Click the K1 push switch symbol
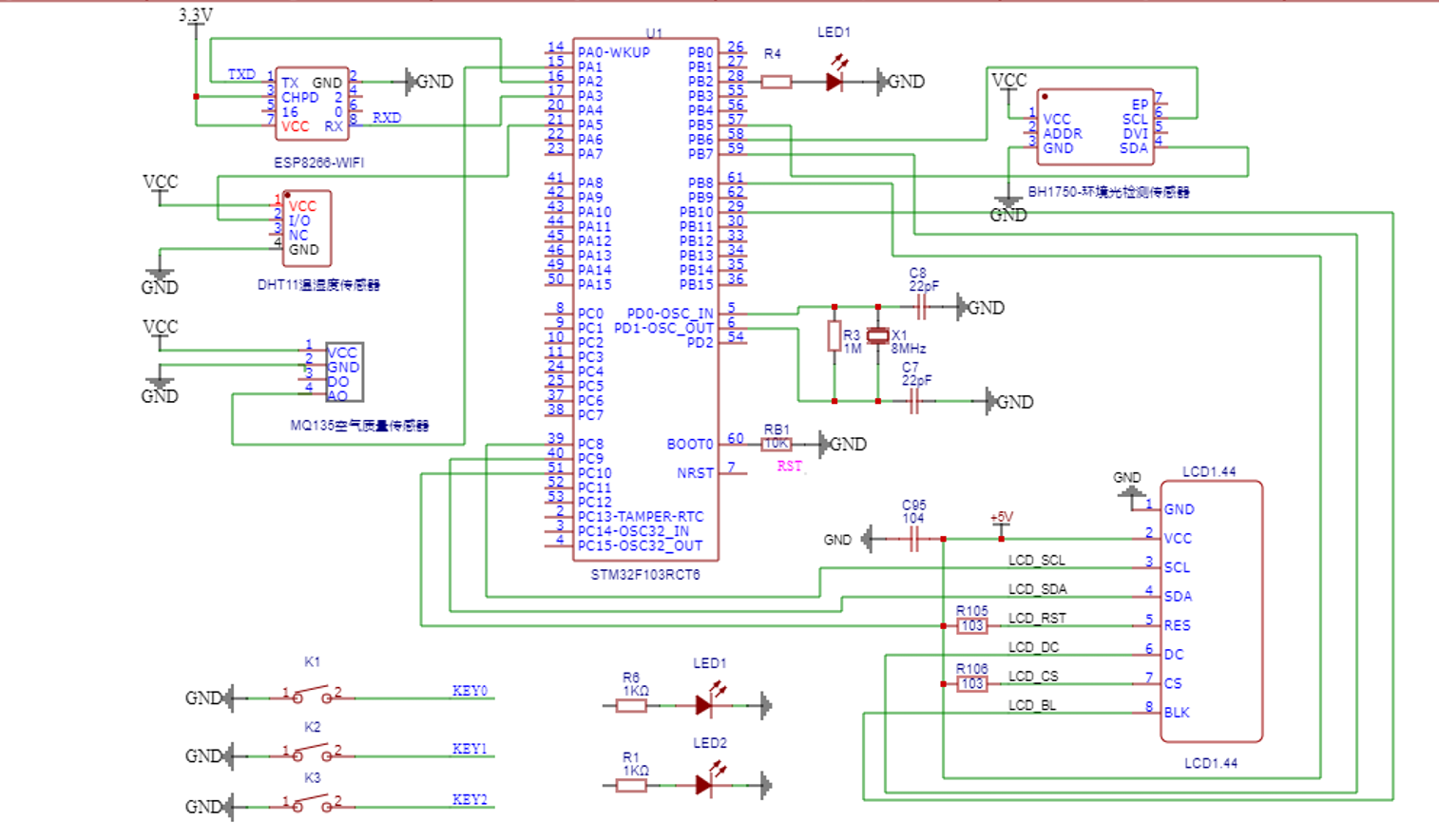The height and width of the screenshot is (840, 1439). coord(312,695)
